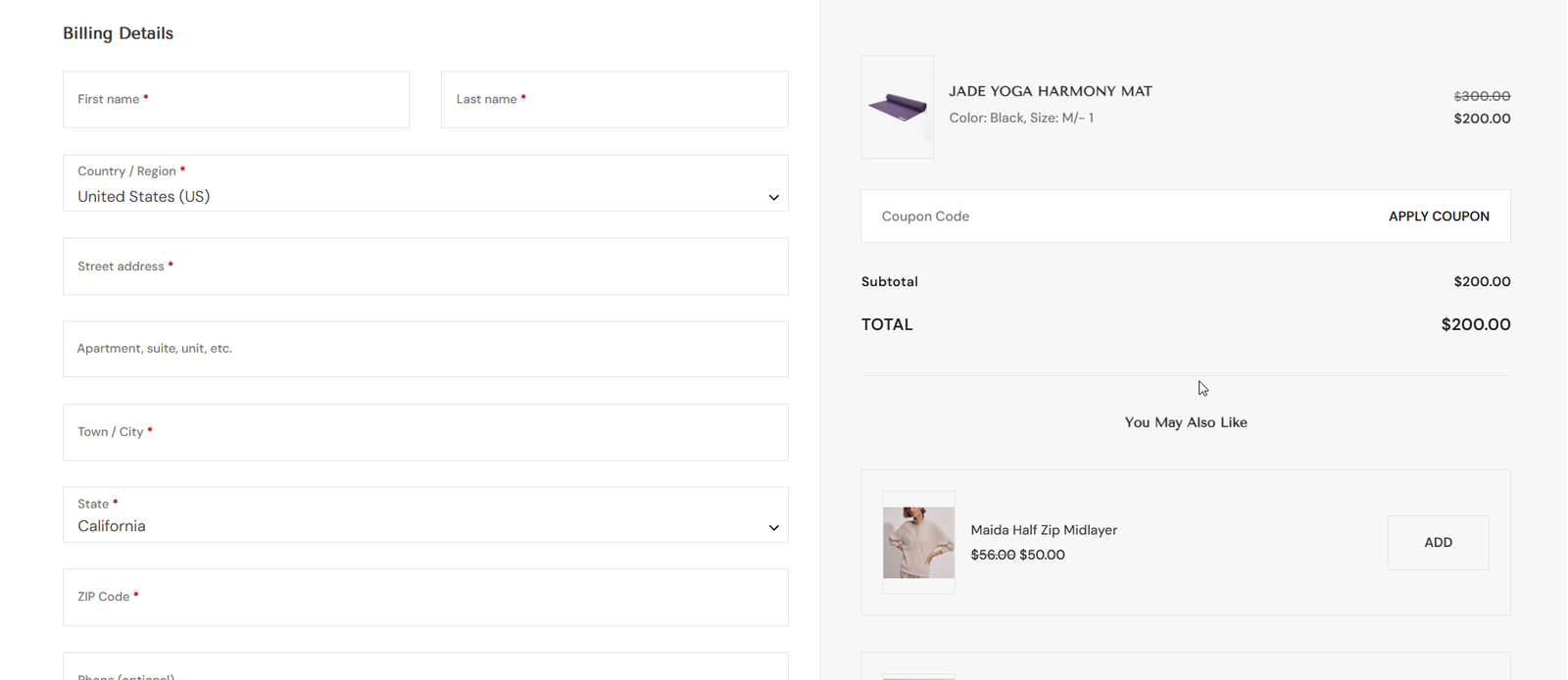Click the Jade Yoga mat product thumbnail
The width and height of the screenshot is (1568, 680).
pyautogui.click(x=897, y=107)
